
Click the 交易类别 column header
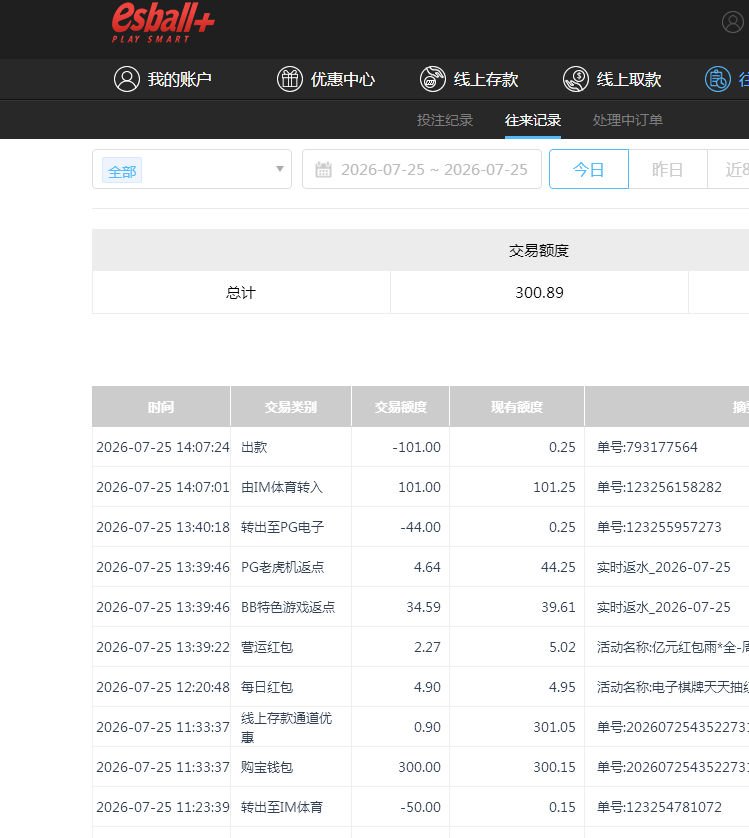(291, 407)
